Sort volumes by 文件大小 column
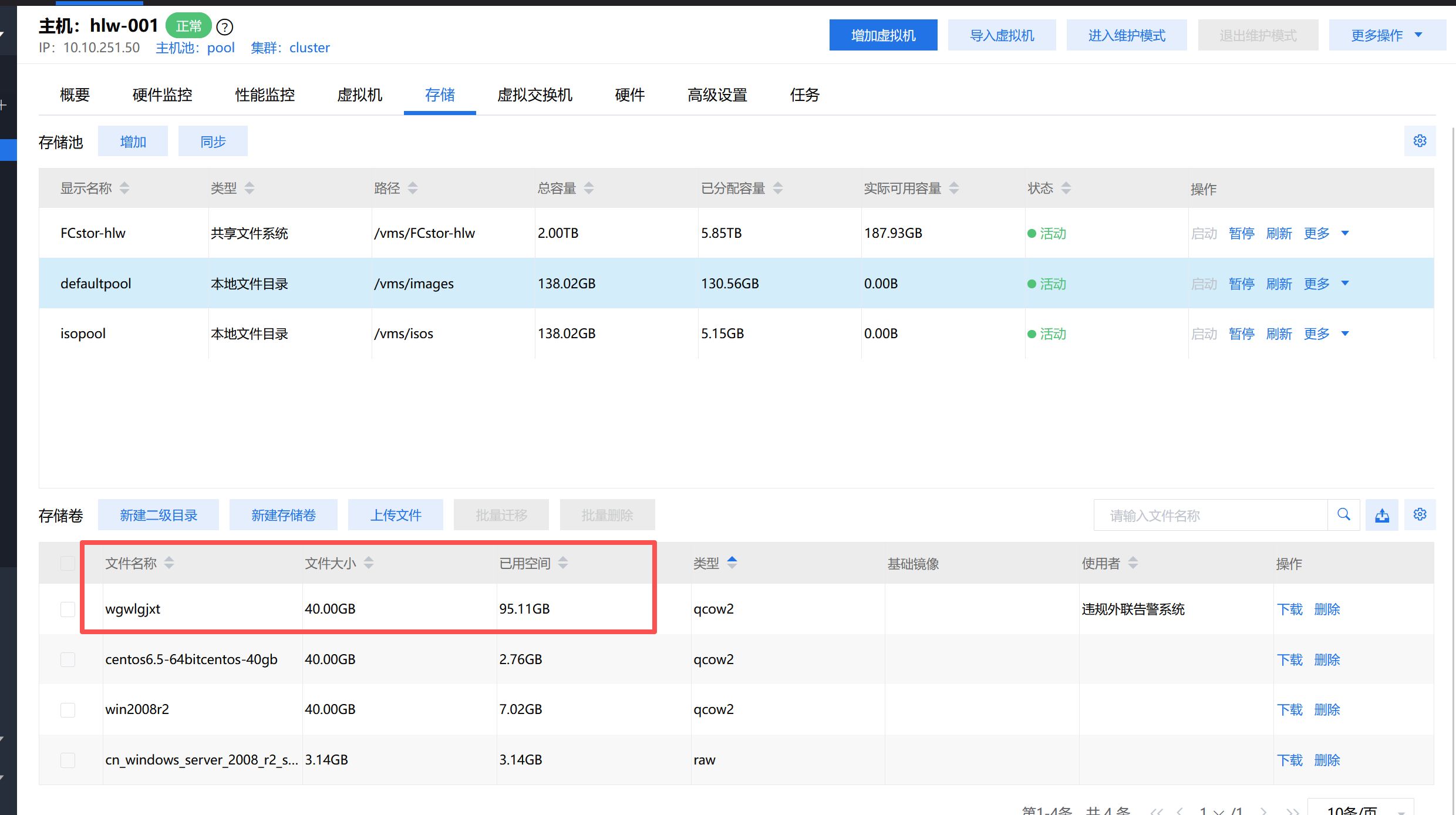 pyautogui.click(x=369, y=563)
